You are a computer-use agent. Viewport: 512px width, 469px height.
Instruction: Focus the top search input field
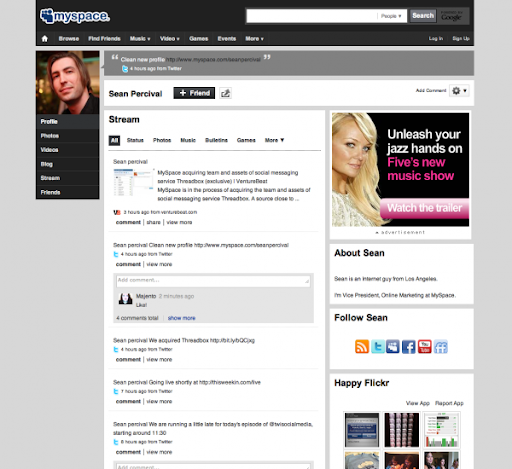(x=311, y=16)
